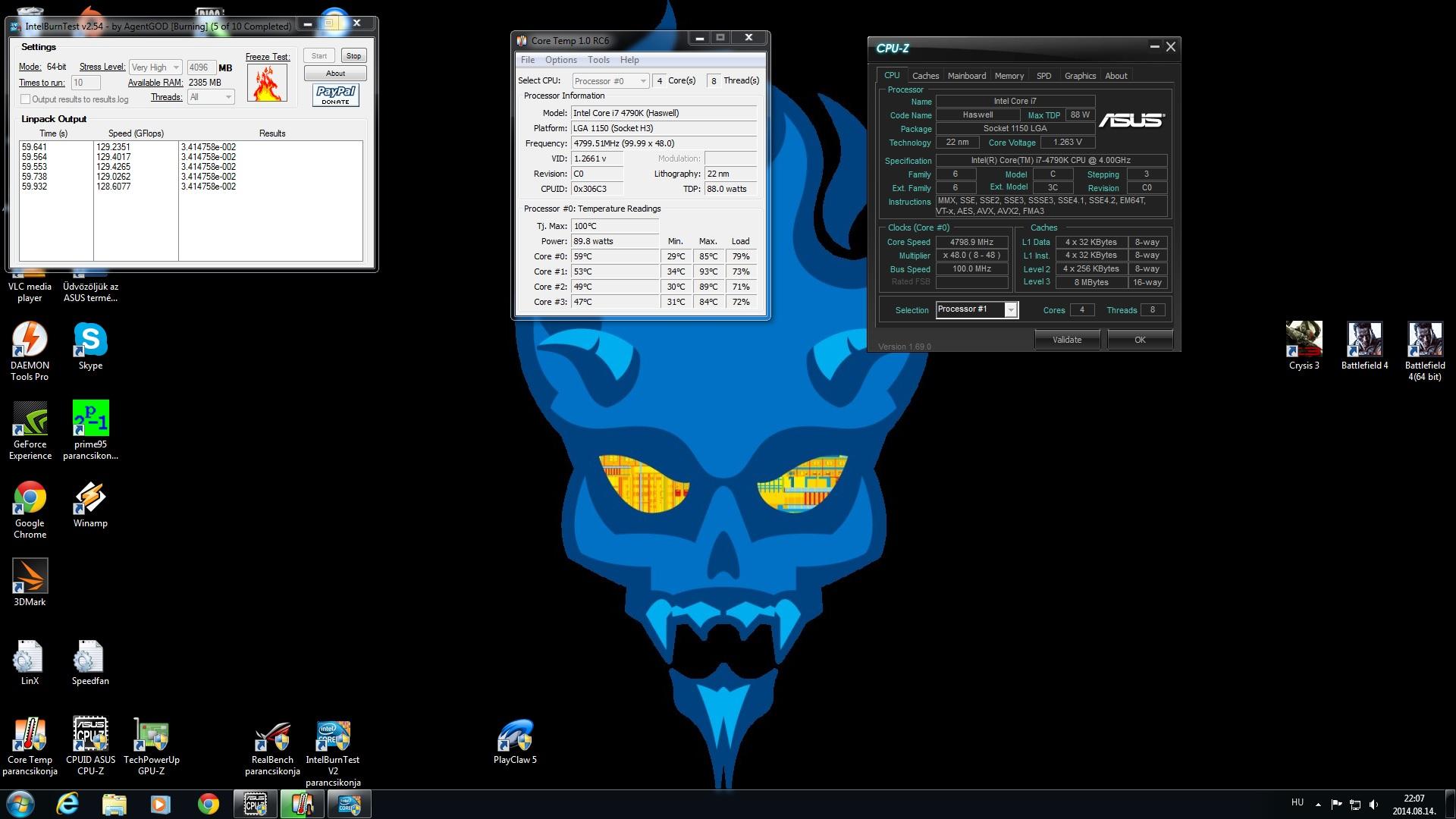1456x819 pixels.
Task: Launch Google Chrome from desktop icon
Action: click(x=30, y=509)
